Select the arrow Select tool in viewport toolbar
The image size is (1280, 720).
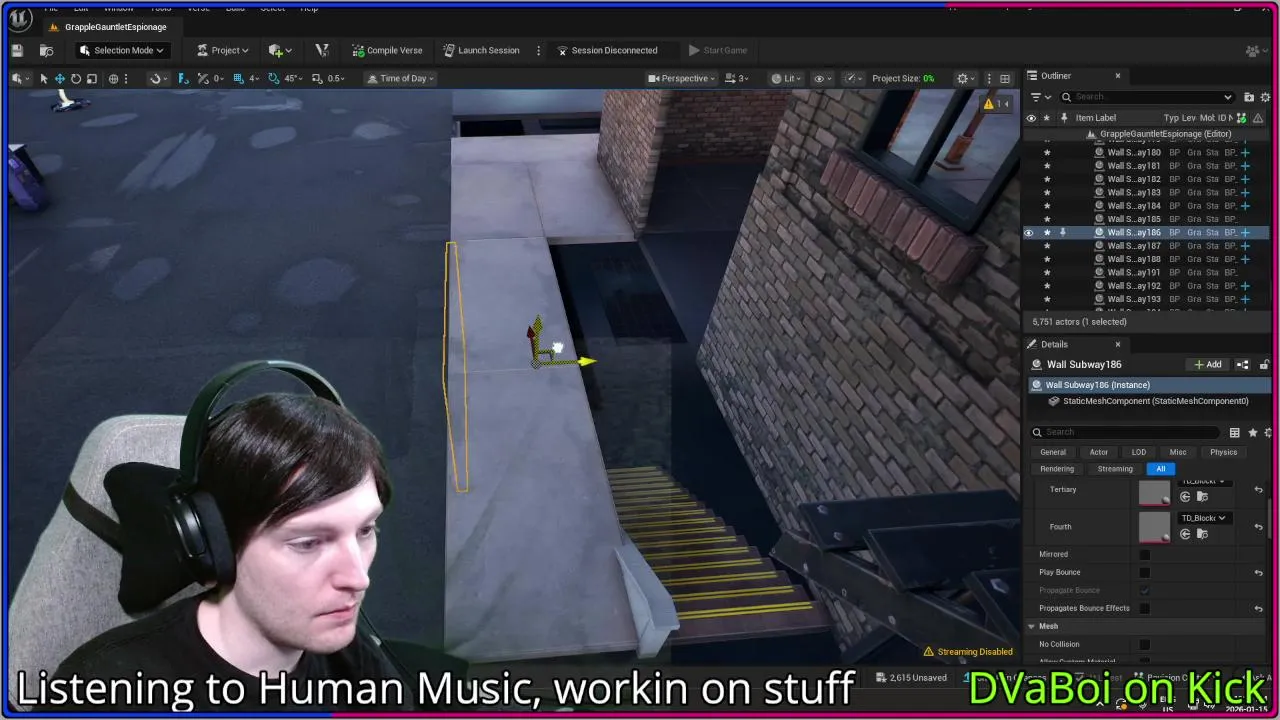[43, 78]
